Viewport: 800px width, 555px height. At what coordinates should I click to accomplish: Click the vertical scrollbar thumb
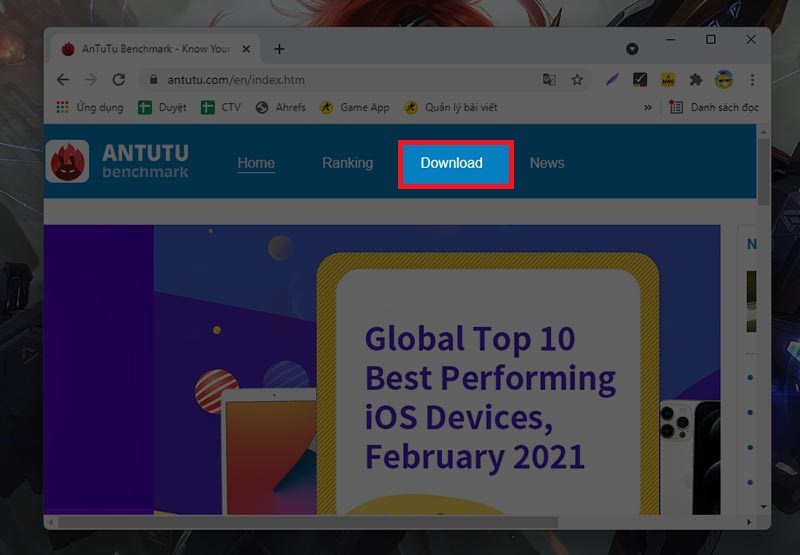point(763,172)
